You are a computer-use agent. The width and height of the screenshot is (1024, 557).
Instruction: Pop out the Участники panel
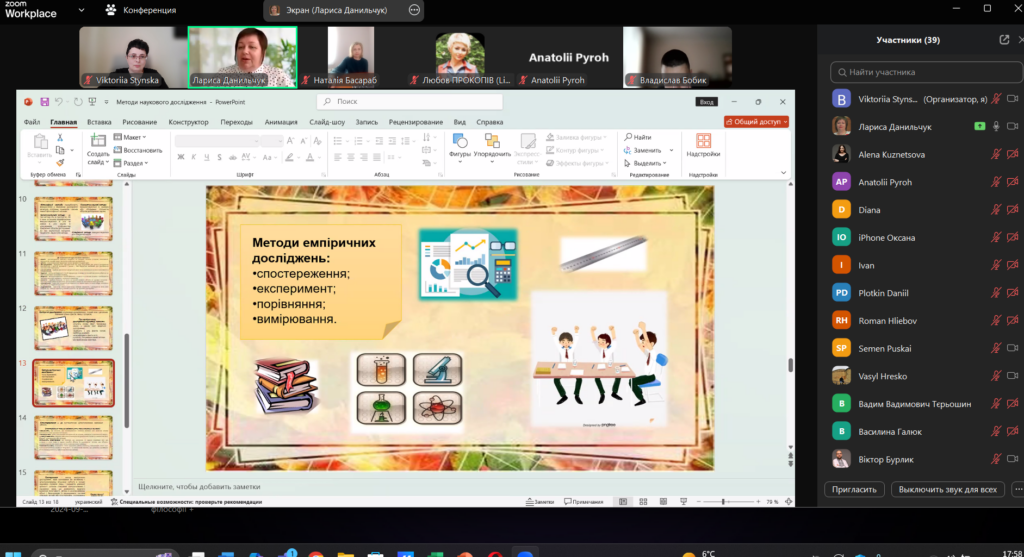tap(1004, 40)
